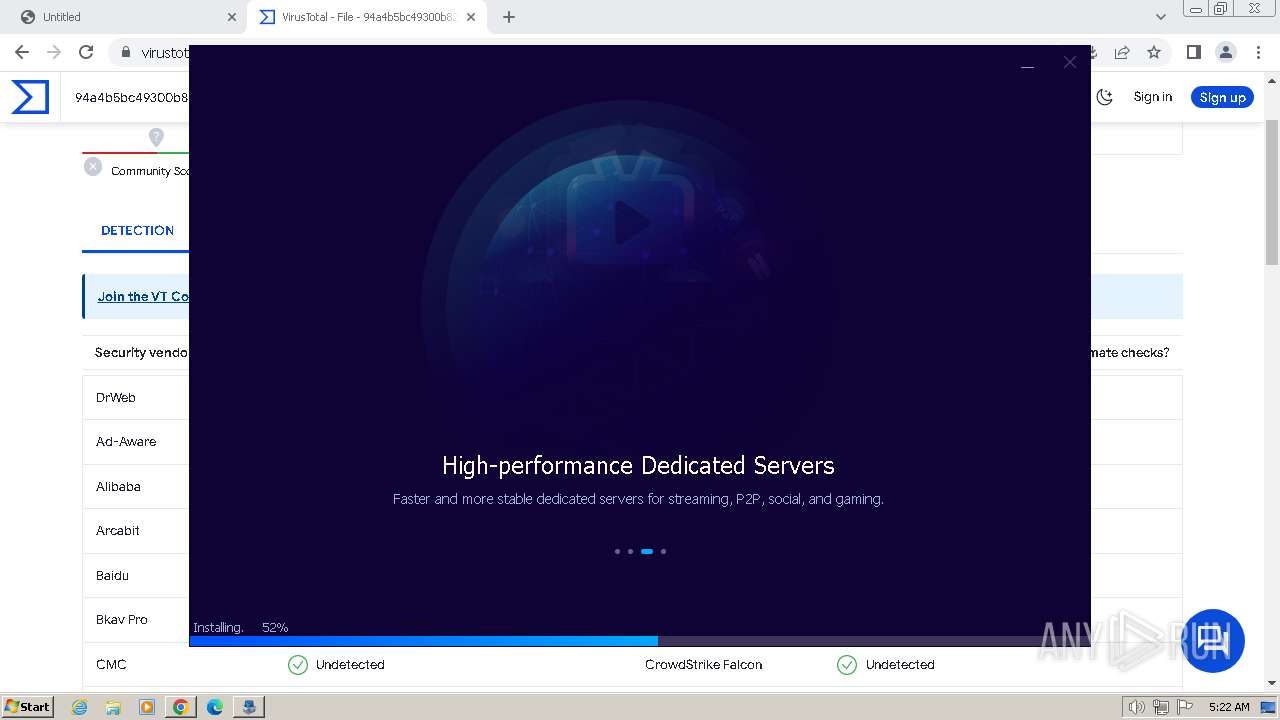Open Microsoft Edge from taskbar

click(215, 707)
